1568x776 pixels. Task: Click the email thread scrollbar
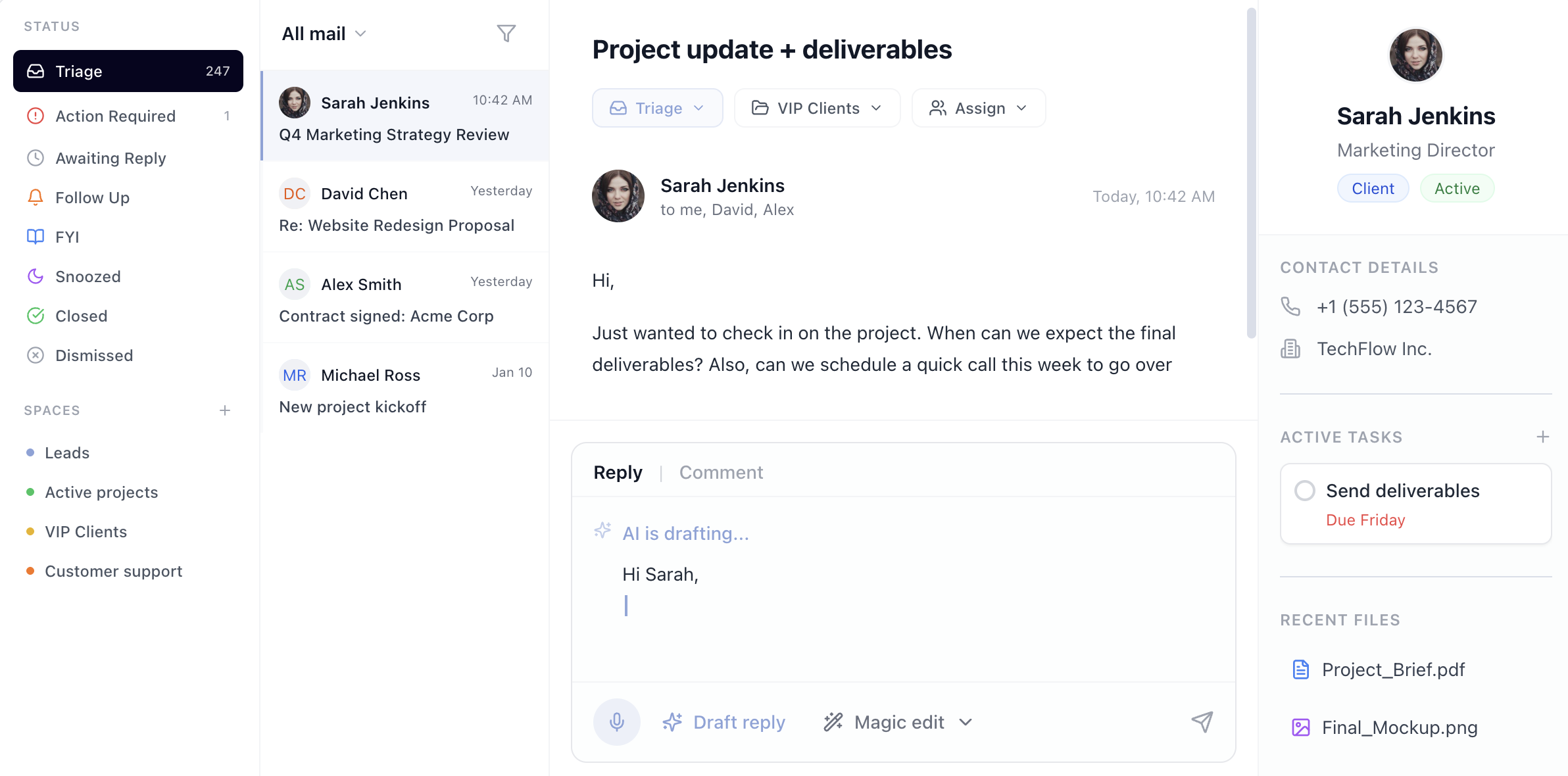click(1251, 172)
